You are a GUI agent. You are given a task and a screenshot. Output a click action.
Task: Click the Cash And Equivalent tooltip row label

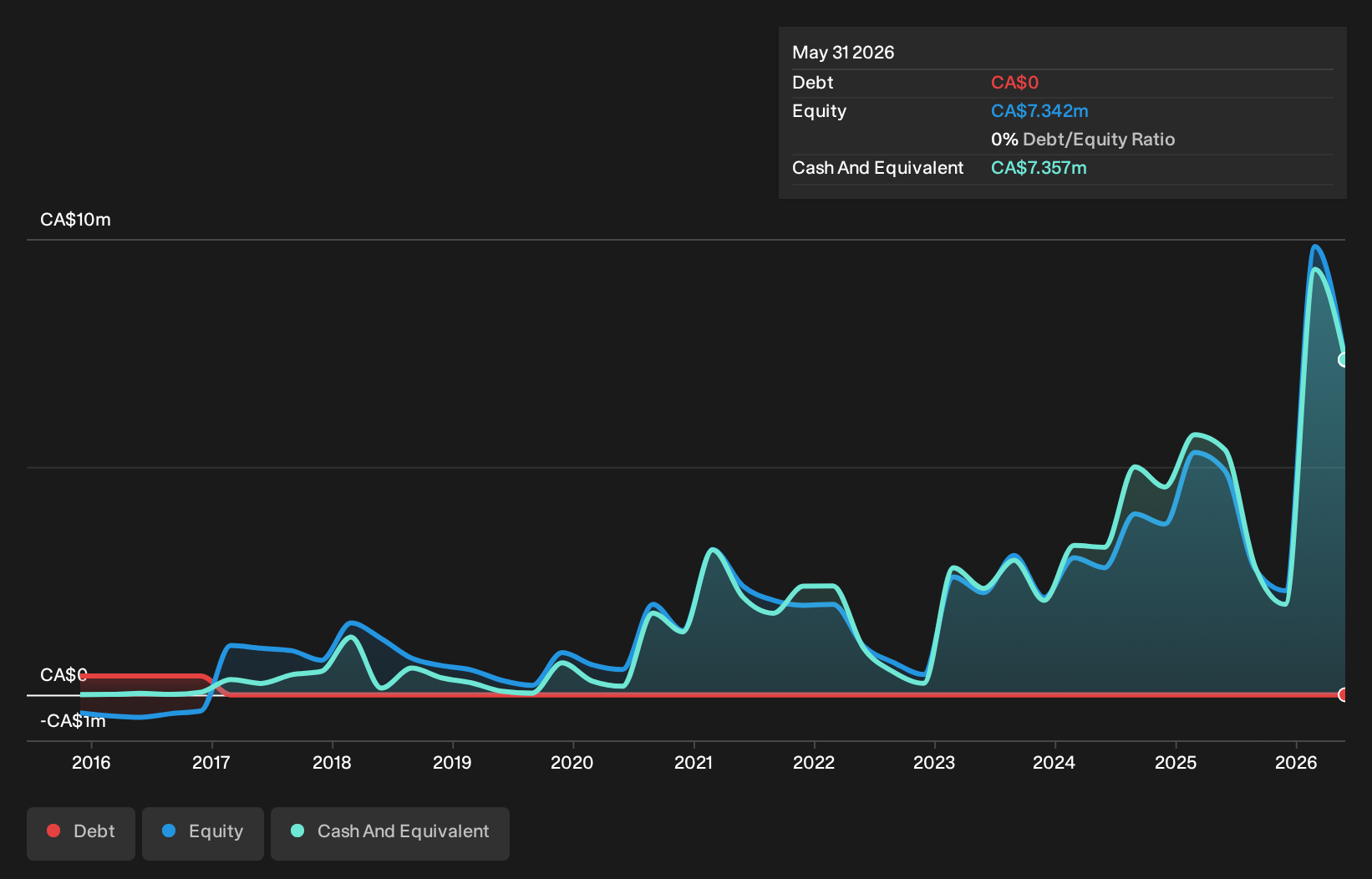tap(877, 168)
